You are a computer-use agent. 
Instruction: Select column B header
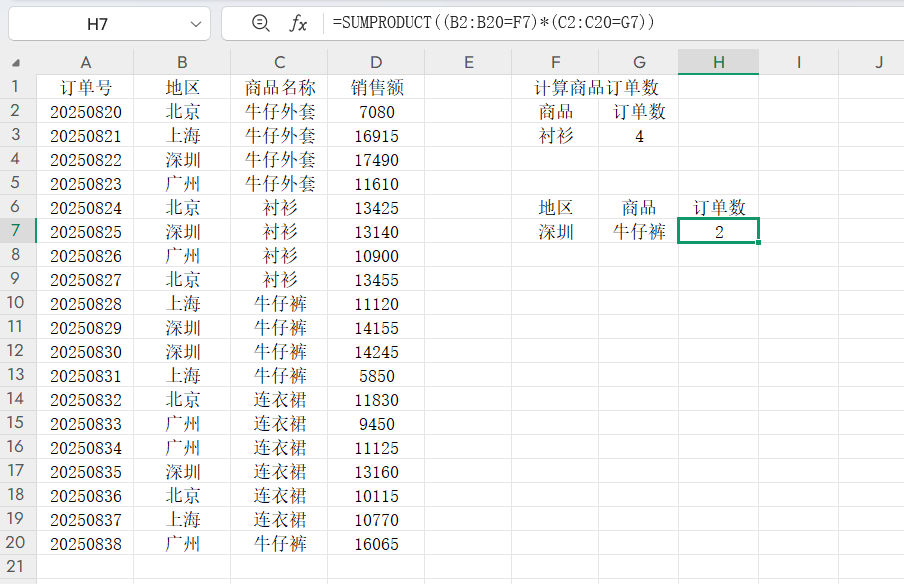tap(182, 62)
